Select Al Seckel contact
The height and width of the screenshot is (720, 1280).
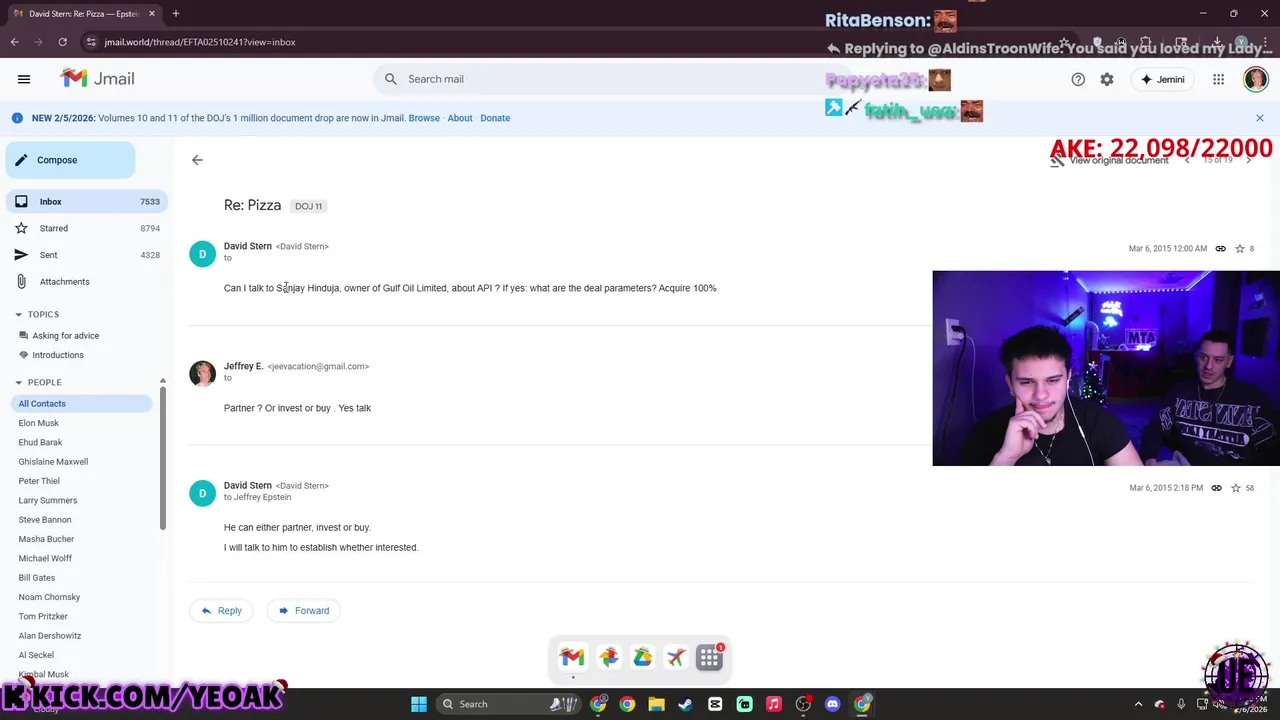36,655
